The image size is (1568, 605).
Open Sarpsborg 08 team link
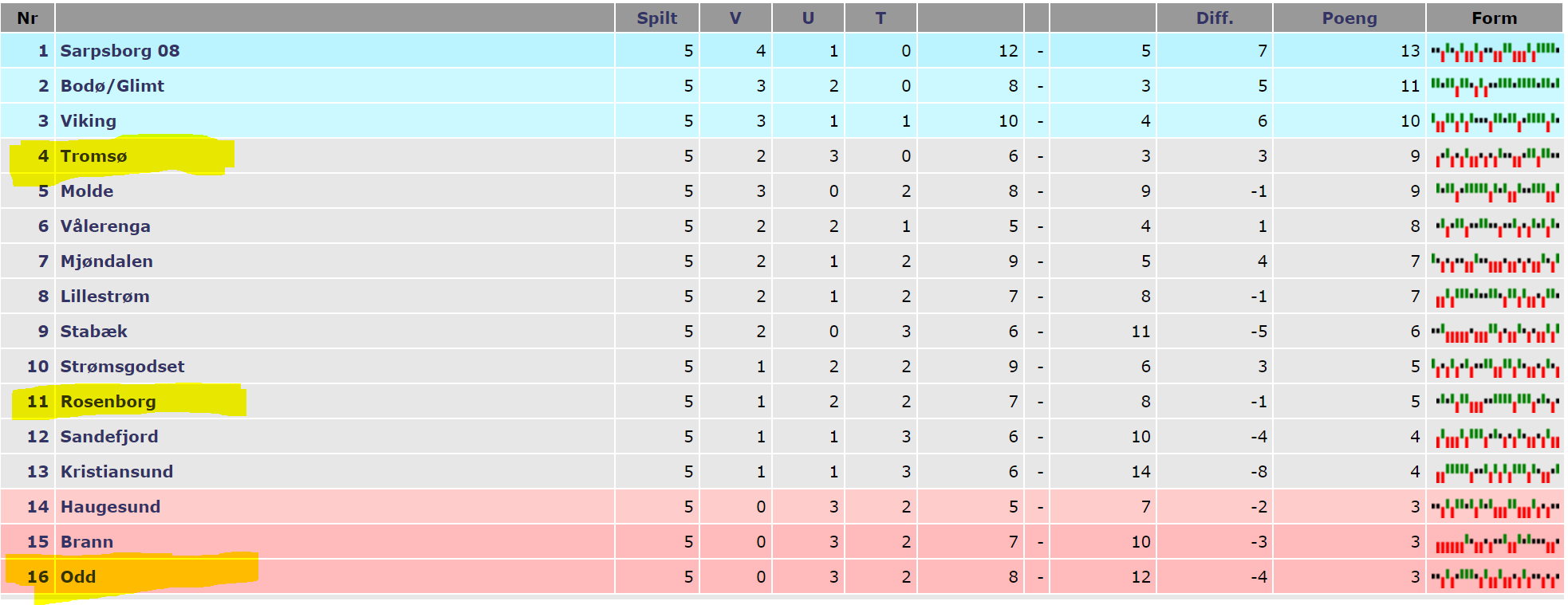click(120, 50)
